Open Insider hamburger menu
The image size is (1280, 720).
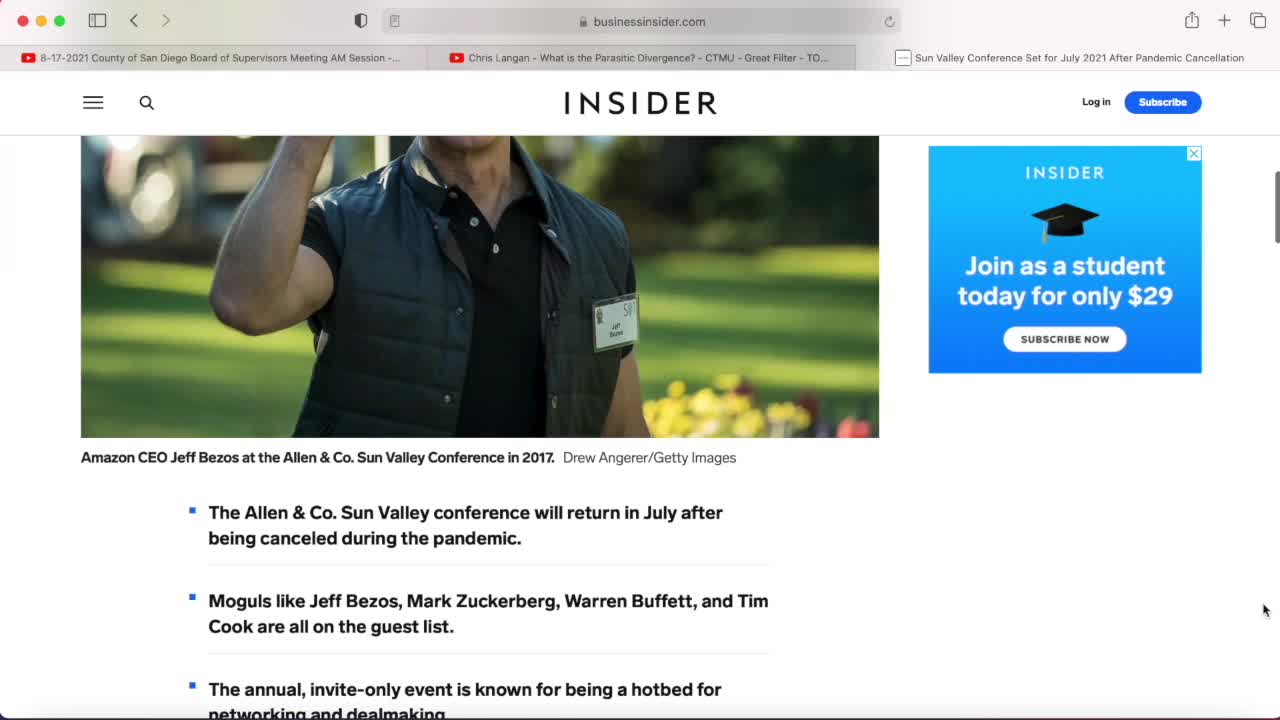tap(93, 102)
